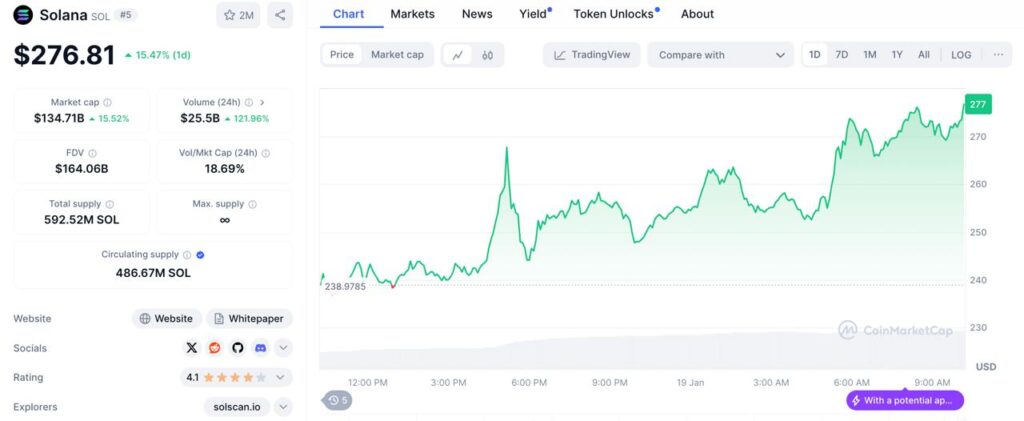Switch to candlestick chart view icon
The height and width of the screenshot is (421, 1024).
click(x=488, y=55)
